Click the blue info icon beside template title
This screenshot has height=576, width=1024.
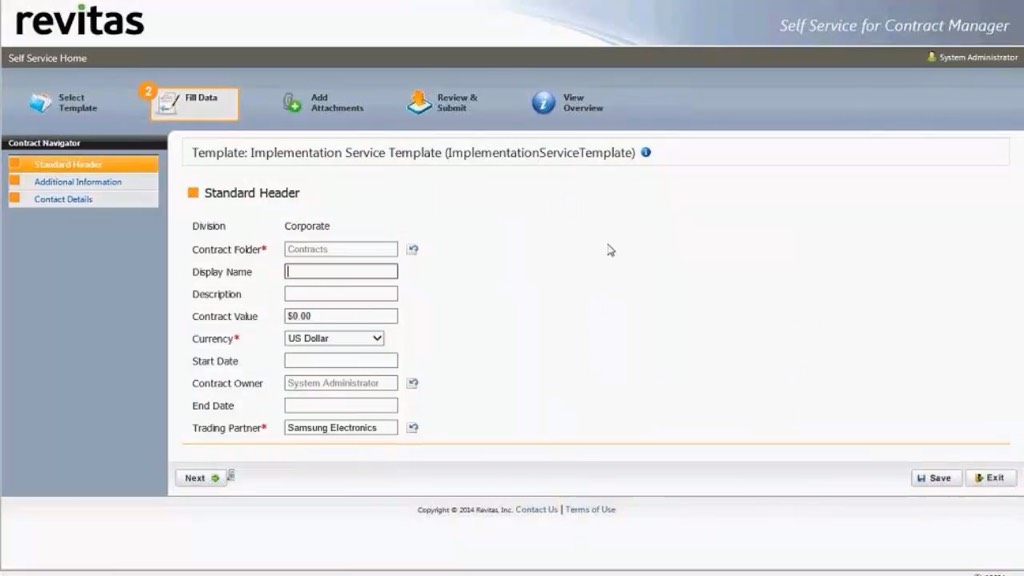646,153
